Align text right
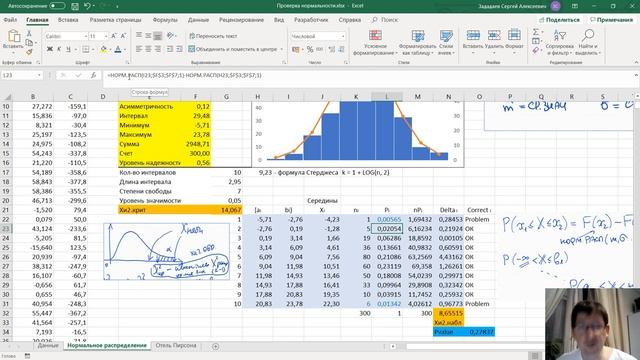 [x=158, y=49]
